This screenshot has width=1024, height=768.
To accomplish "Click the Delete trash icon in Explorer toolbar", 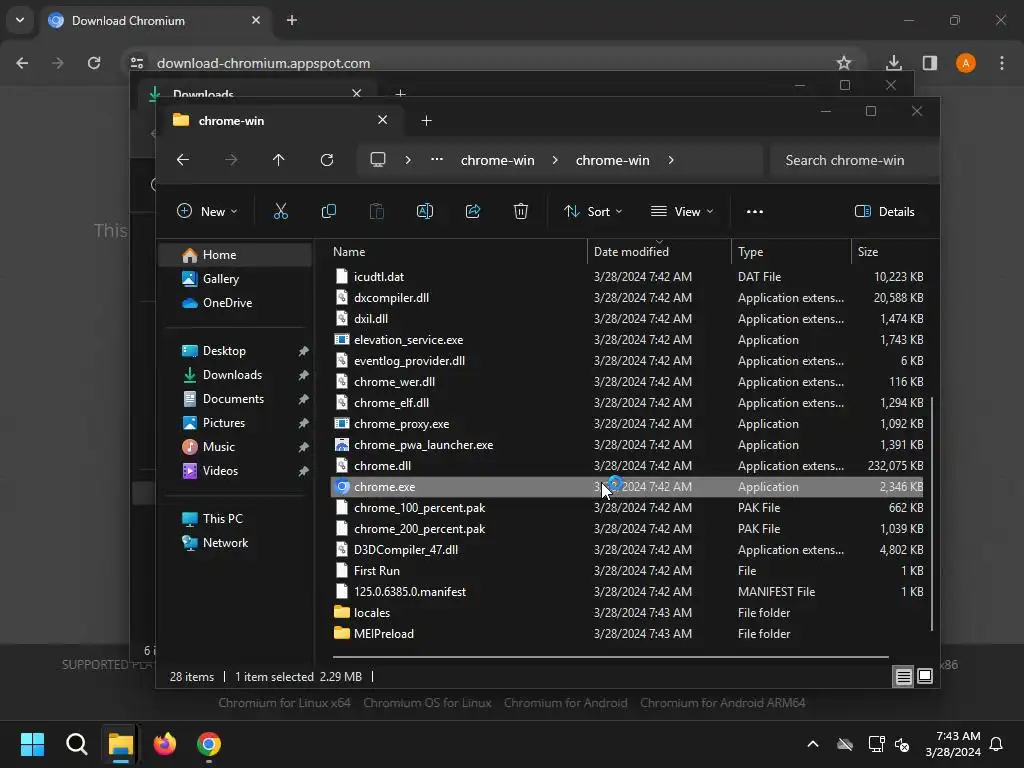I will 520,212.
